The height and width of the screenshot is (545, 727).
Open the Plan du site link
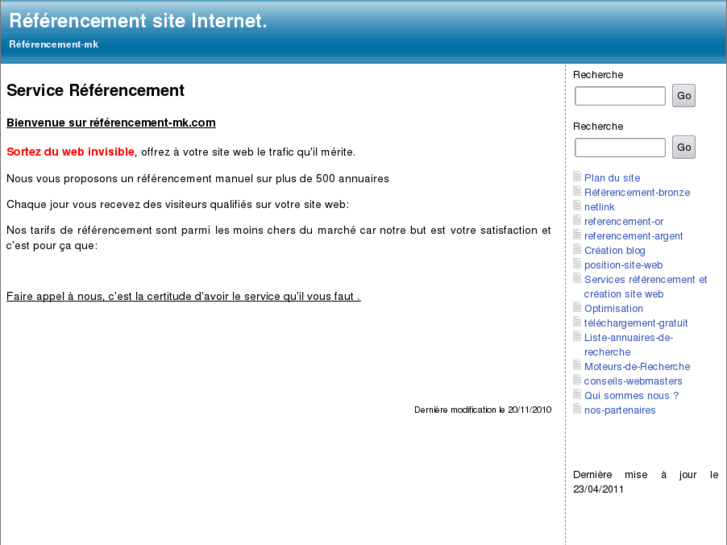[x=612, y=178]
